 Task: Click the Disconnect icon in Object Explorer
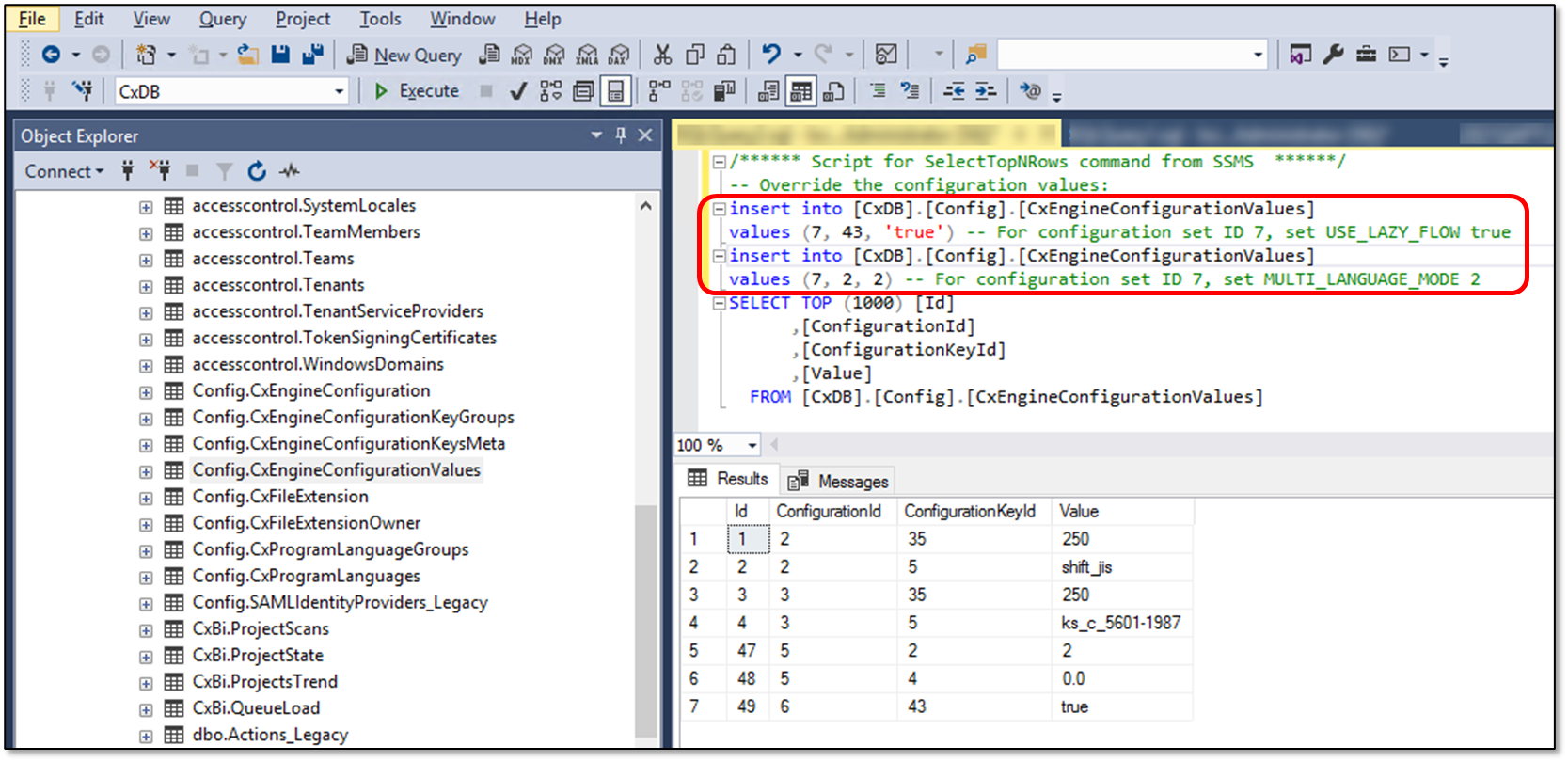[x=160, y=171]
